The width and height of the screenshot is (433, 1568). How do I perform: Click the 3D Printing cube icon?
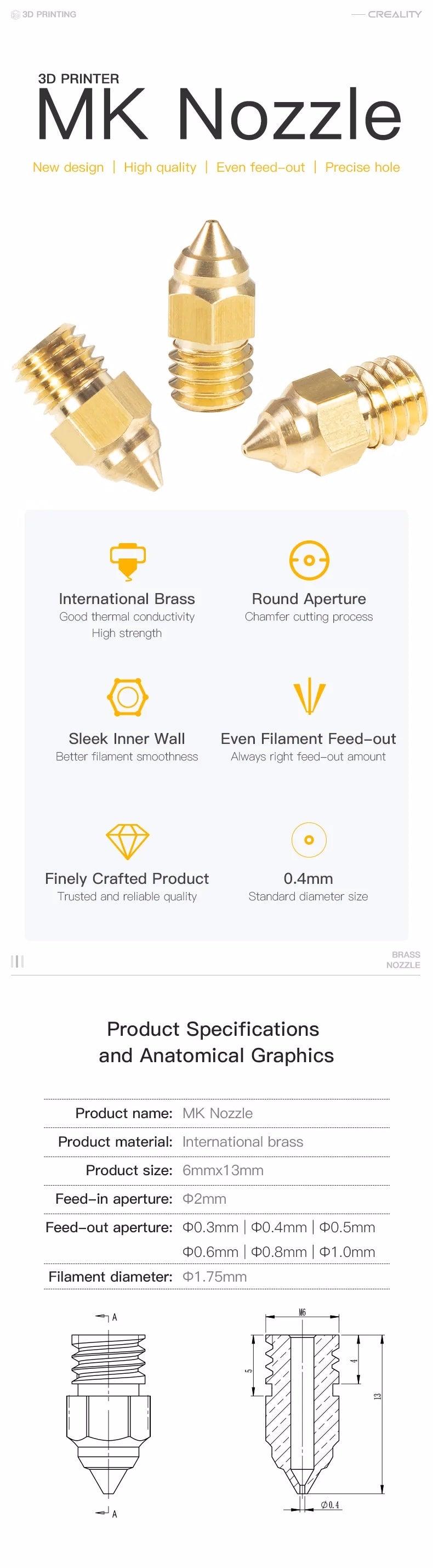[15, 15]
